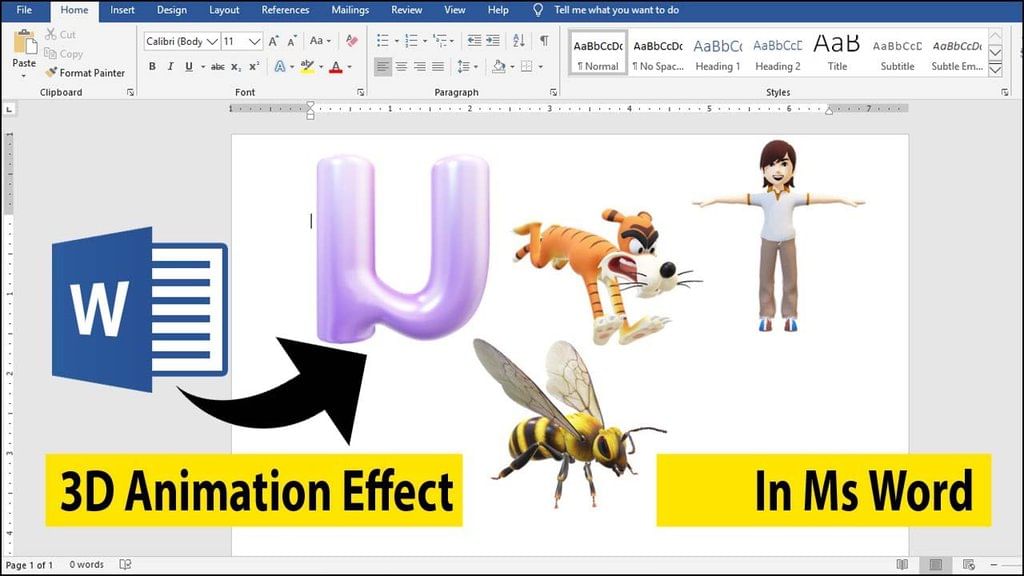Apply the Heading 2 style
This screenshot has width=1024, height=576.
(778, 52)
